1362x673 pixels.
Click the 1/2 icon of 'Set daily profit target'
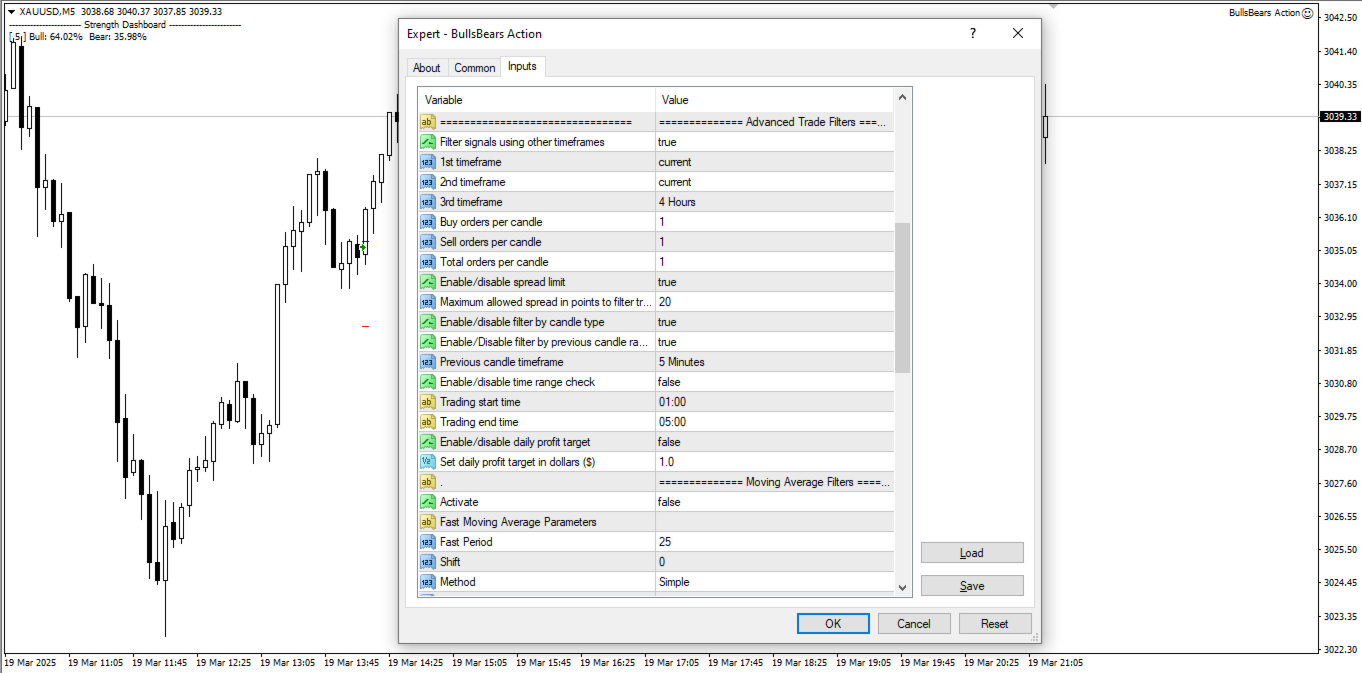[x=427, y=462]
